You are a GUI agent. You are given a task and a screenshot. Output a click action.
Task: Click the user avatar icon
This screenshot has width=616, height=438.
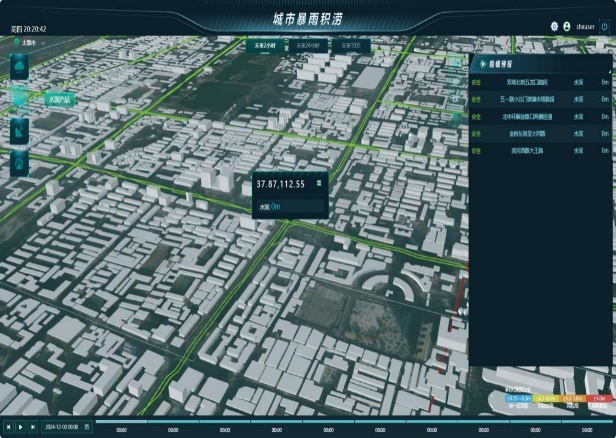(x=566, y=26)
